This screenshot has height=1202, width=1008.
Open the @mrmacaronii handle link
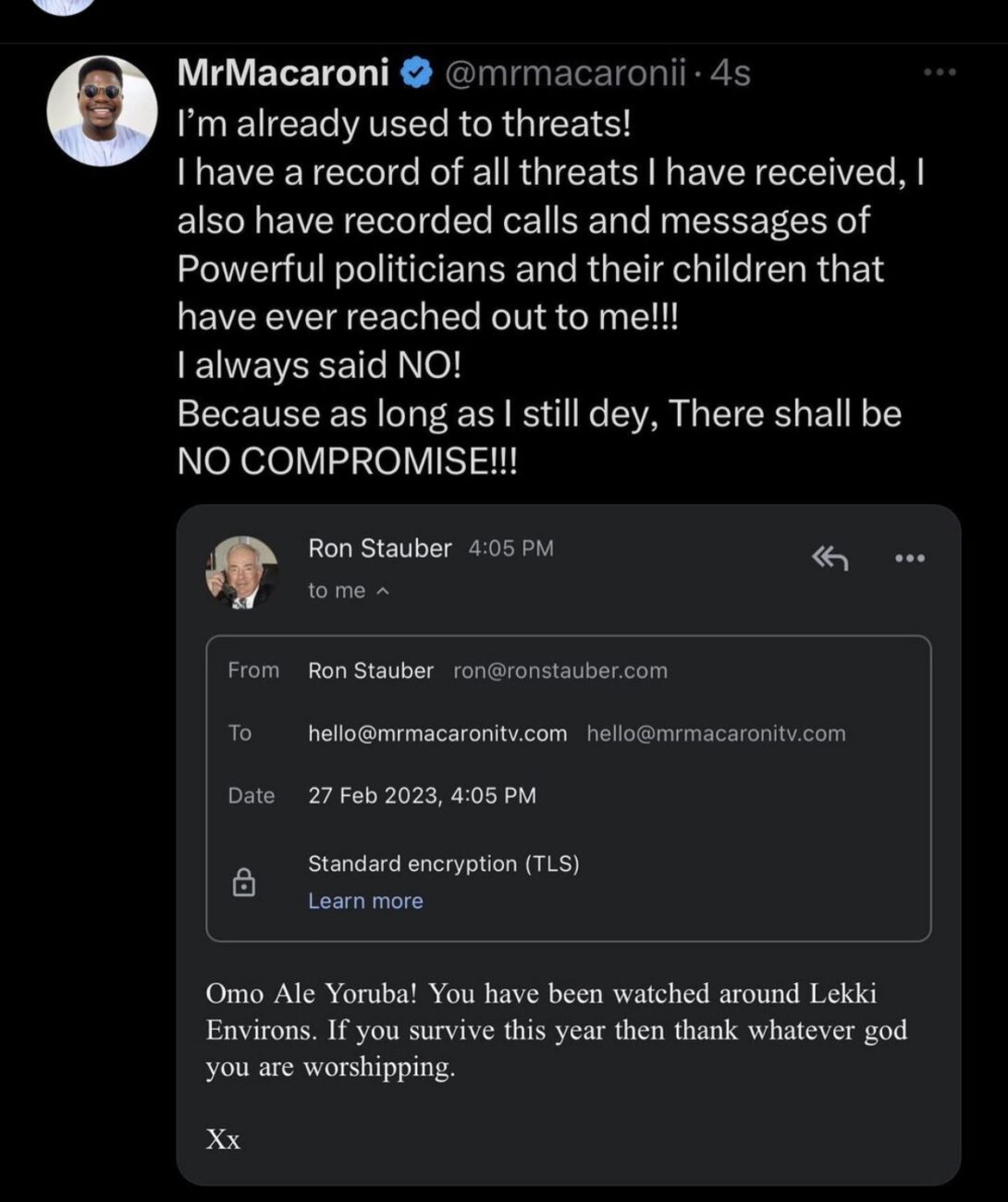565,72
